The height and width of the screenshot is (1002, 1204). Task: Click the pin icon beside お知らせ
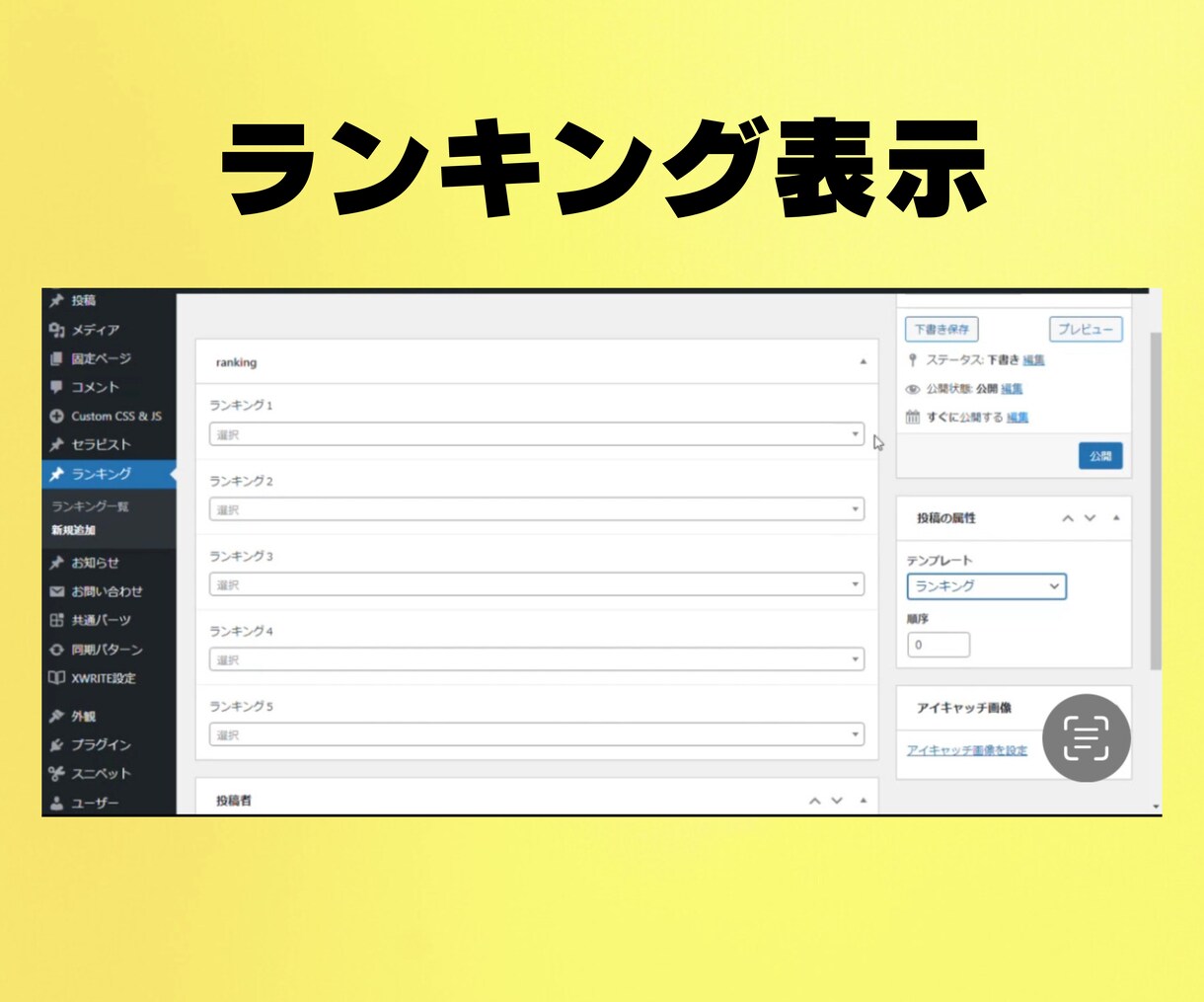[57, 563]
